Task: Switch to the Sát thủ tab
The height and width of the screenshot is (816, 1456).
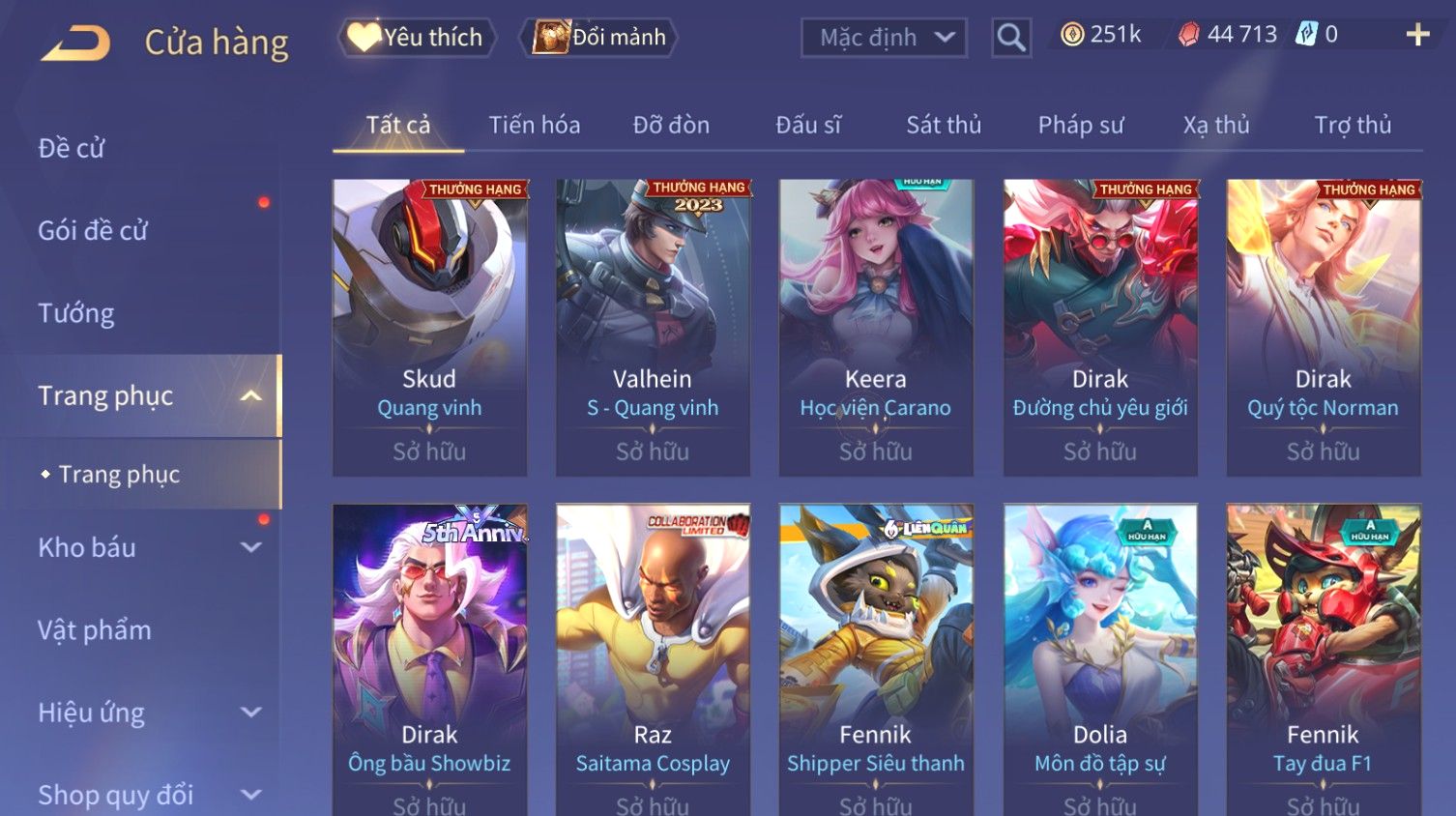Action: tap(944, 125)
